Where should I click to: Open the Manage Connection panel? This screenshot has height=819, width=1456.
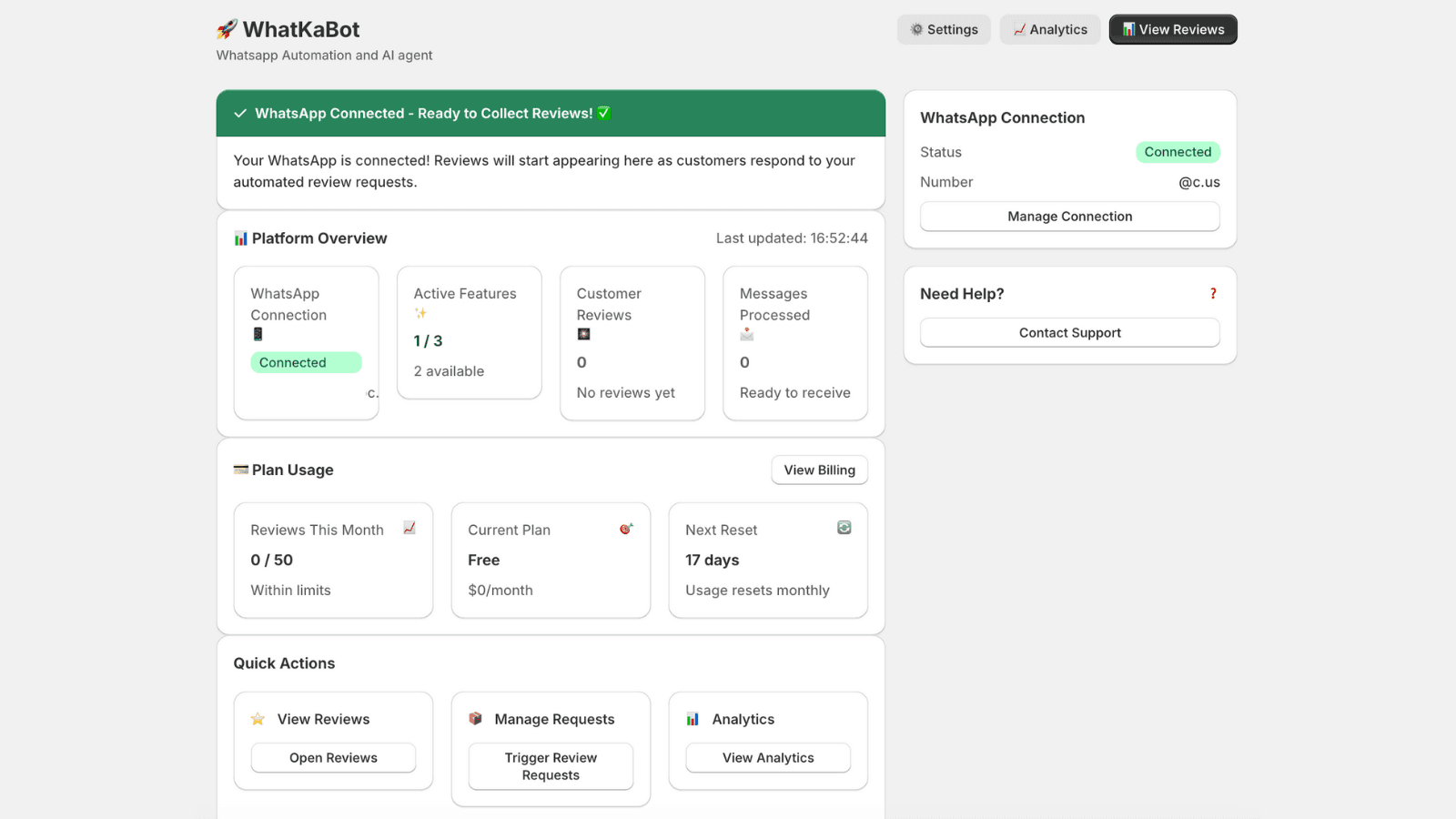(x=1069, y=216)
